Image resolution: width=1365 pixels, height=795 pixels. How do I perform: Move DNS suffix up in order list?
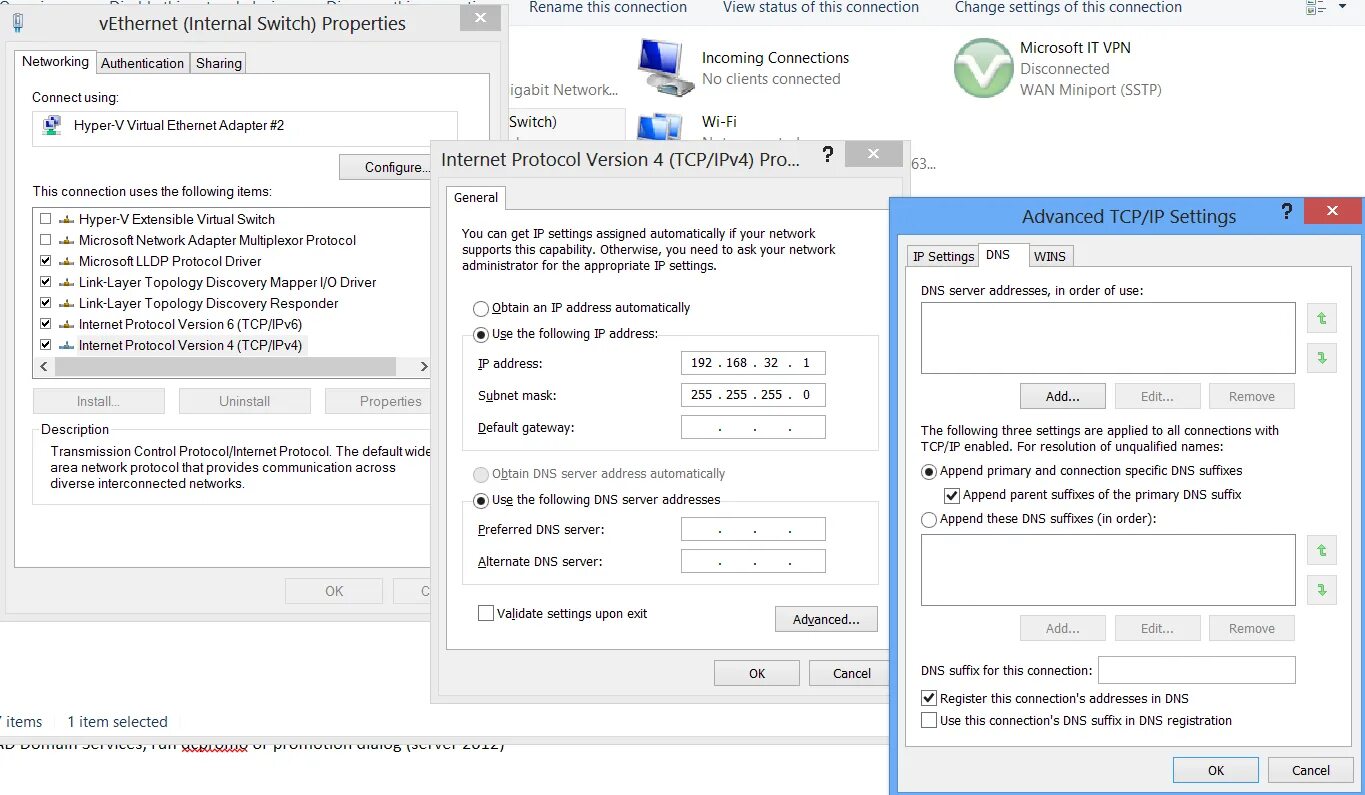click(1322, 550)
